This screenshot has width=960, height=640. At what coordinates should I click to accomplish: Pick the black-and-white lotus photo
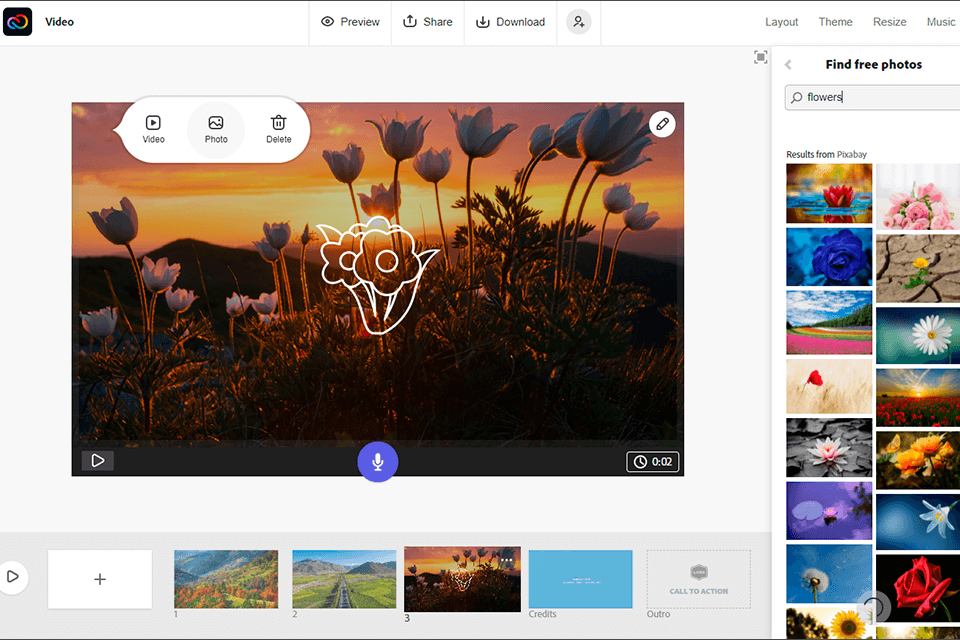[829, 448]
